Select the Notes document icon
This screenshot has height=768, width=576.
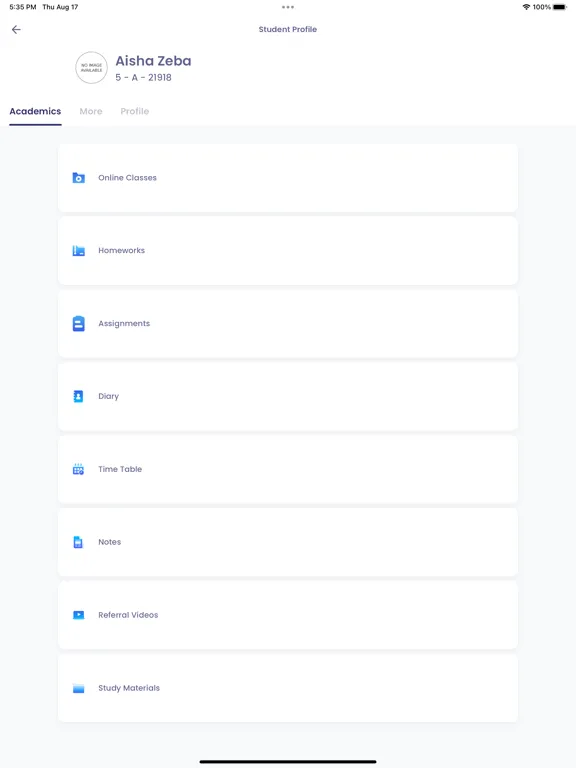(x=78, y=542)
